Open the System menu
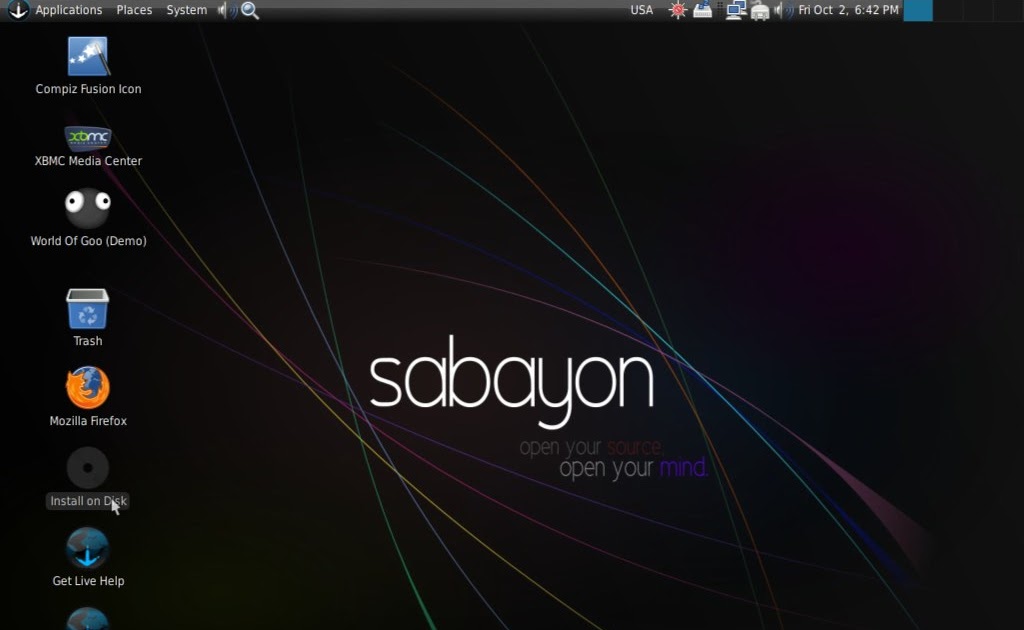The width and height of the screenshot is (1024, 630). (186, 10)
